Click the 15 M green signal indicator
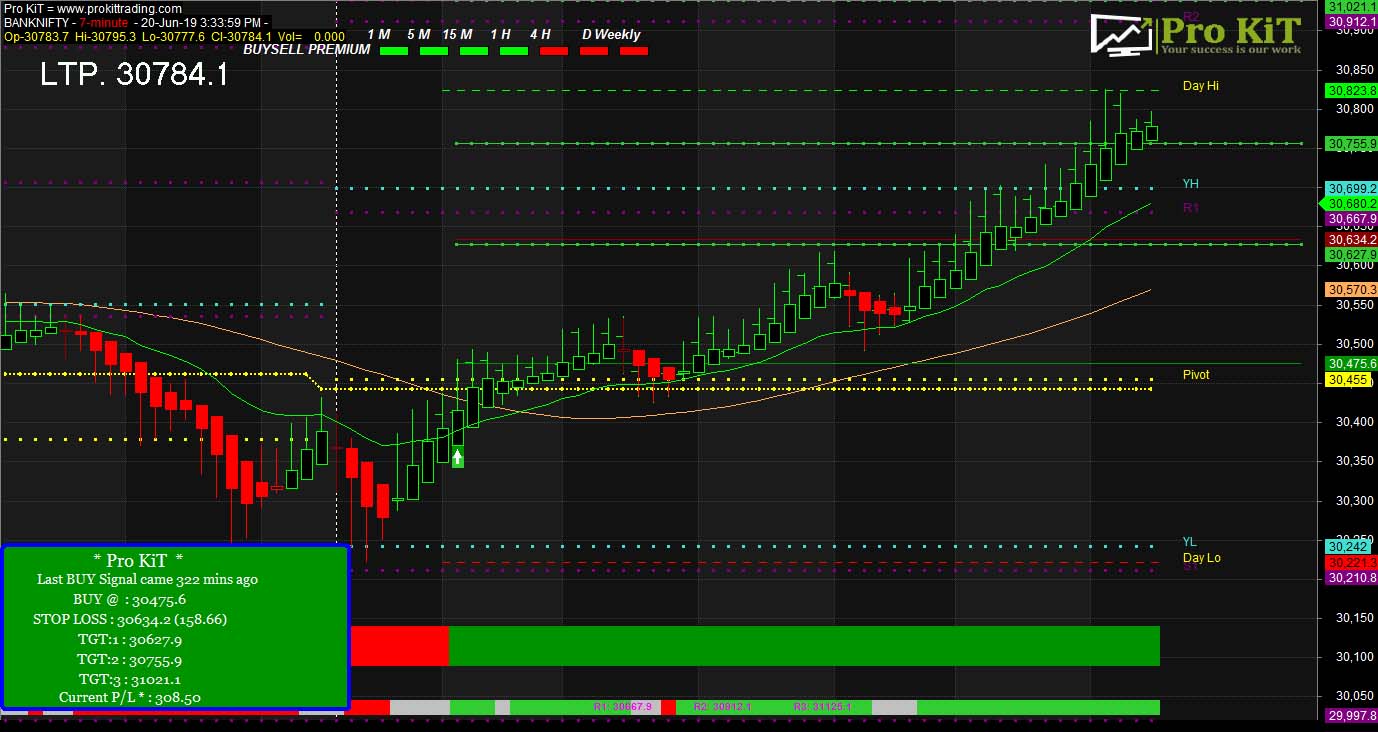Screen dimensions: 1378x732 click(x=473, y=50)
